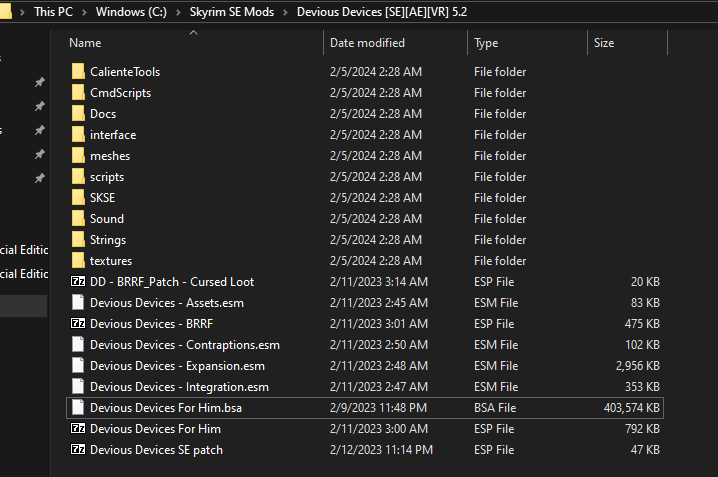718x477 pixels.
Task: Select the Docs folder icon
Action: tap(78, 114)
